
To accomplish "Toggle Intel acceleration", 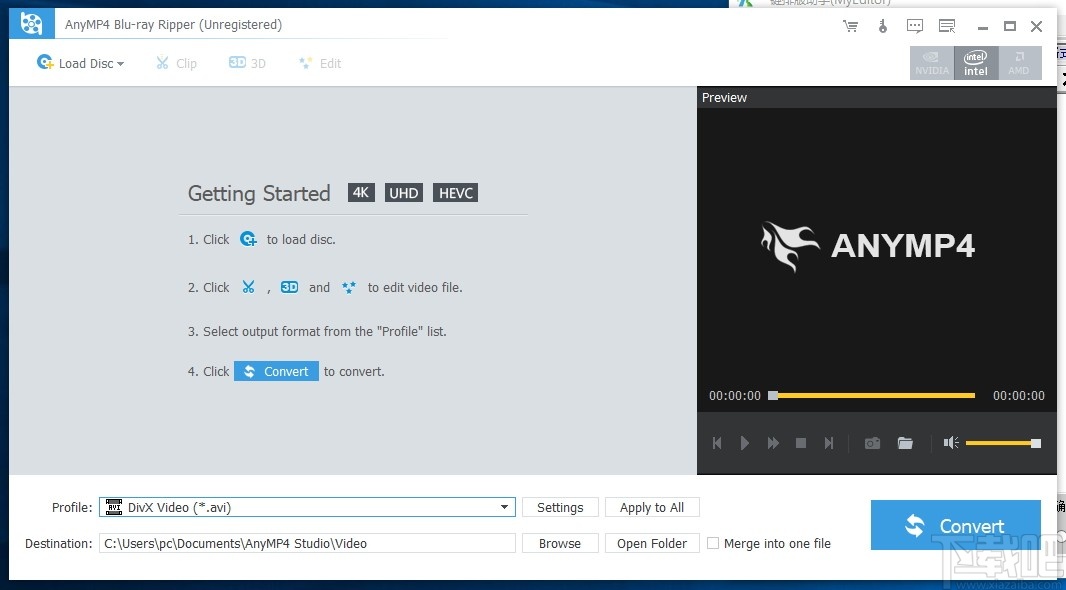I will (x=976, y=63).
